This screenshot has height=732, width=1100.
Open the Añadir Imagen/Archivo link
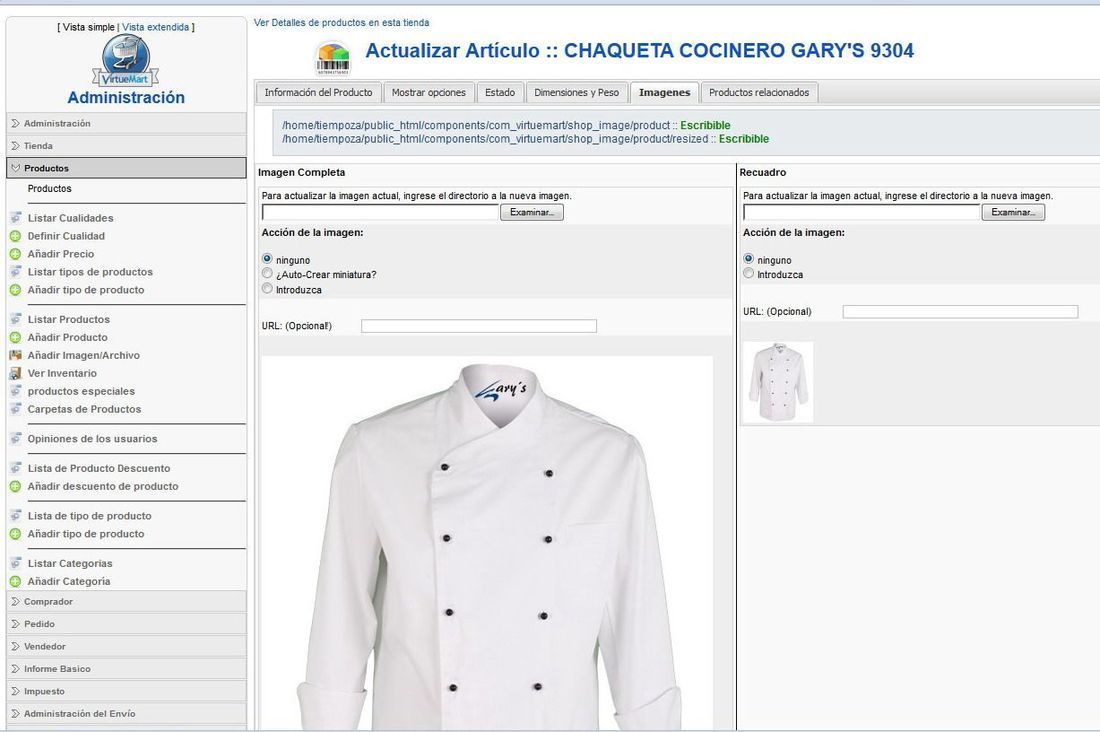83,355
